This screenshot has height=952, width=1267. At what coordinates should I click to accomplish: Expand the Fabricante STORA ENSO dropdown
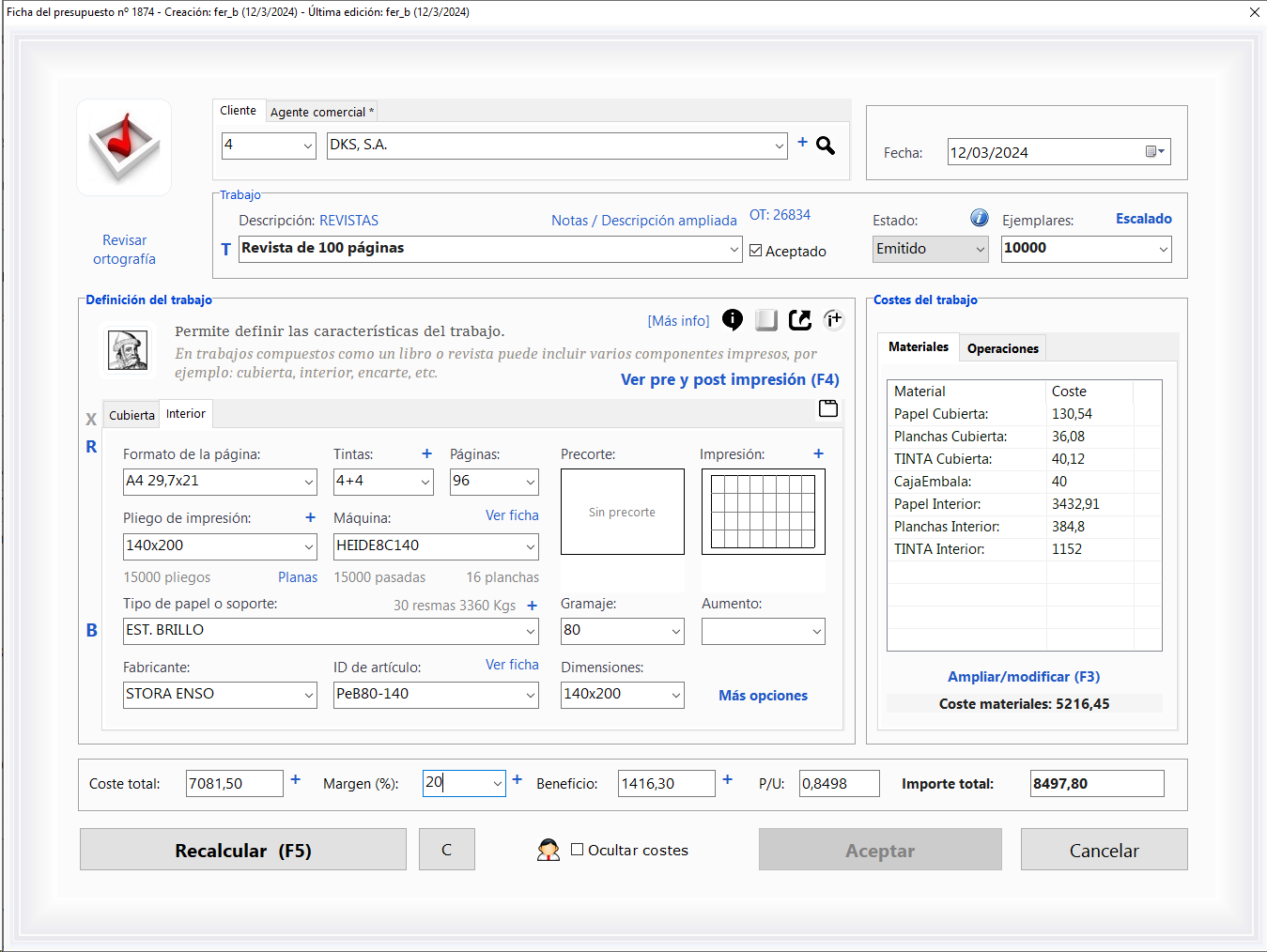point(309,696)
